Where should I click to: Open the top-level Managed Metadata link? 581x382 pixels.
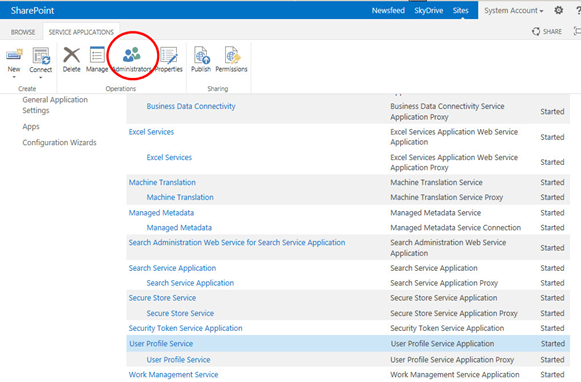pyautogui.click(x=161, y=213)
